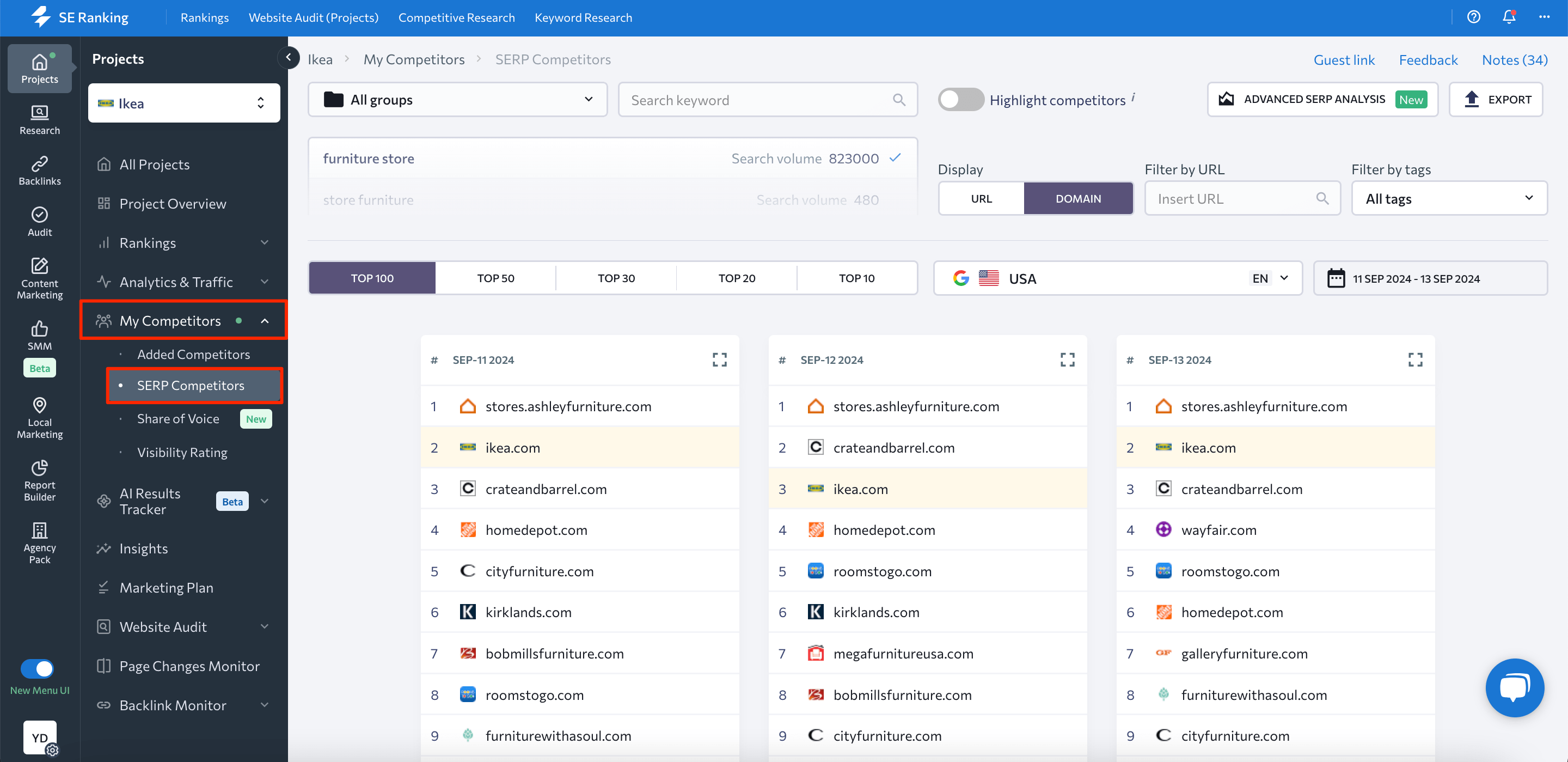
Task: Click the ADVANCED SERP ANALYSIS button
Action: (1322, 99)
